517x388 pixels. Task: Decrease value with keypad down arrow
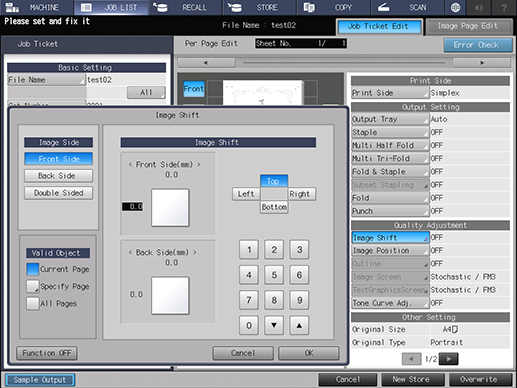tap(274, 325)
